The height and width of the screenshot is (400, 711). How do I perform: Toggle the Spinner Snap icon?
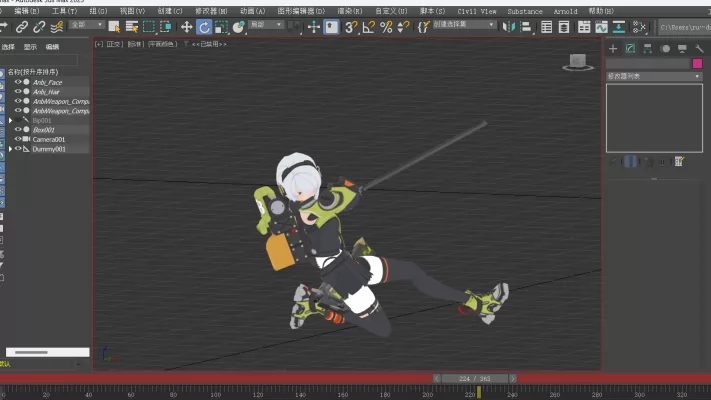(403, 27)
